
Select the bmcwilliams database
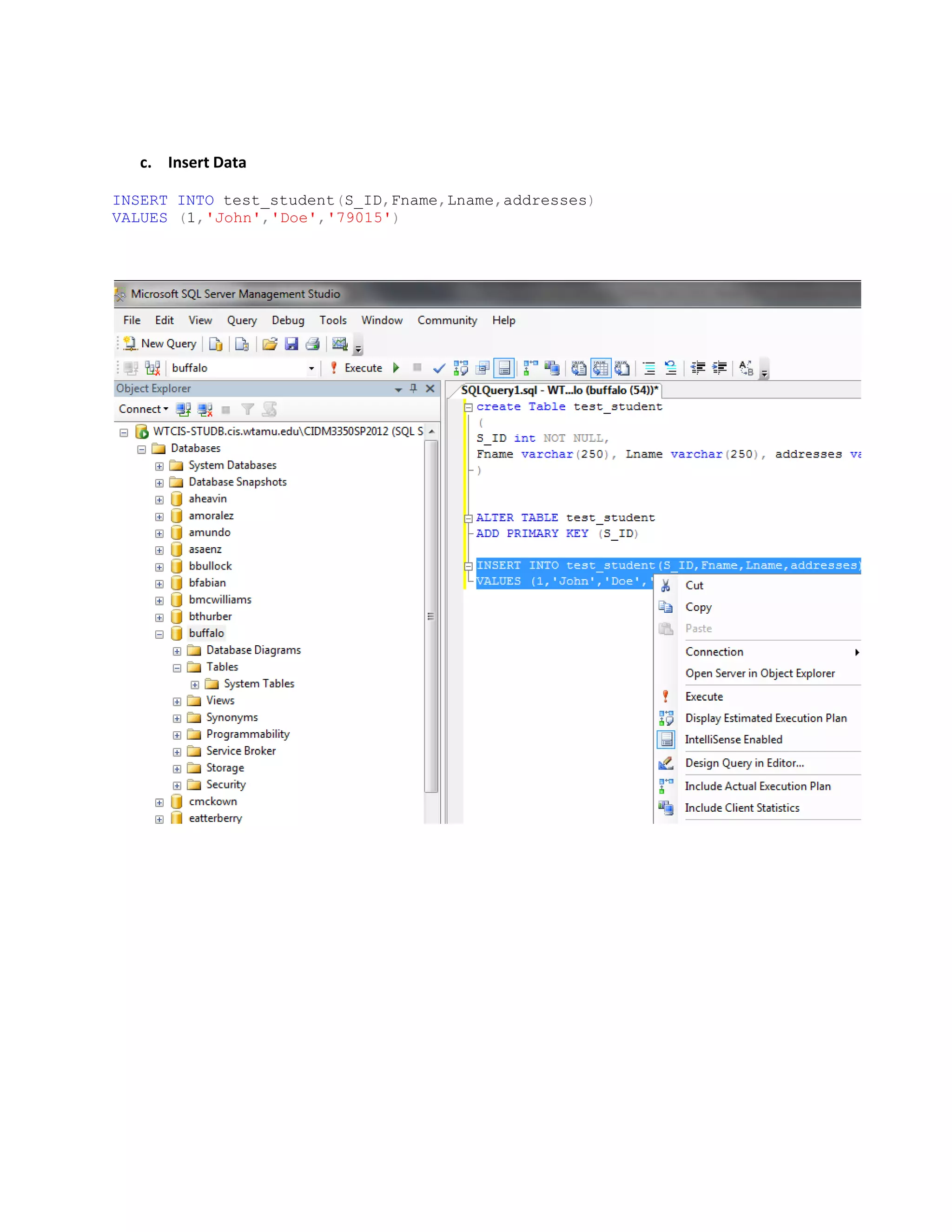tap(220, 600)
